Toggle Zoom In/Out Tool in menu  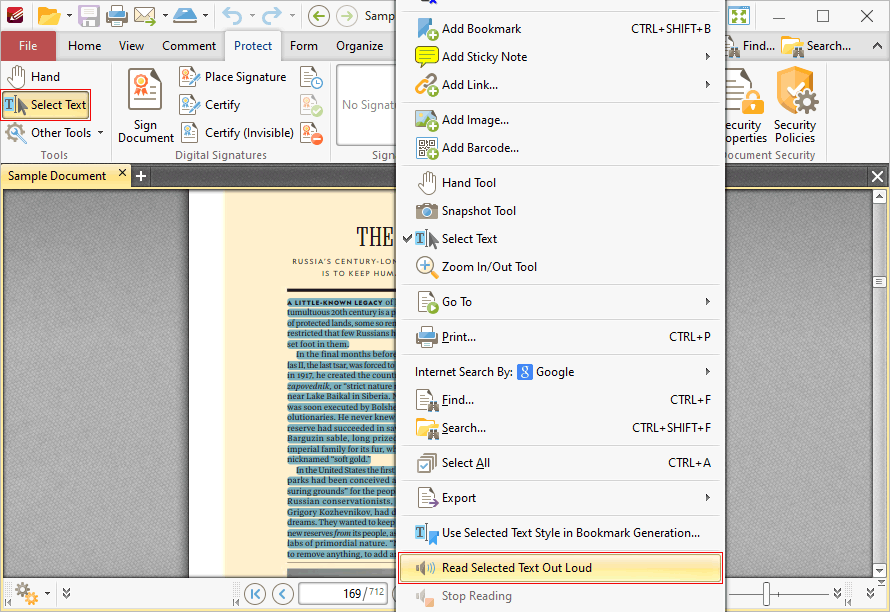(x=489, y=267)
